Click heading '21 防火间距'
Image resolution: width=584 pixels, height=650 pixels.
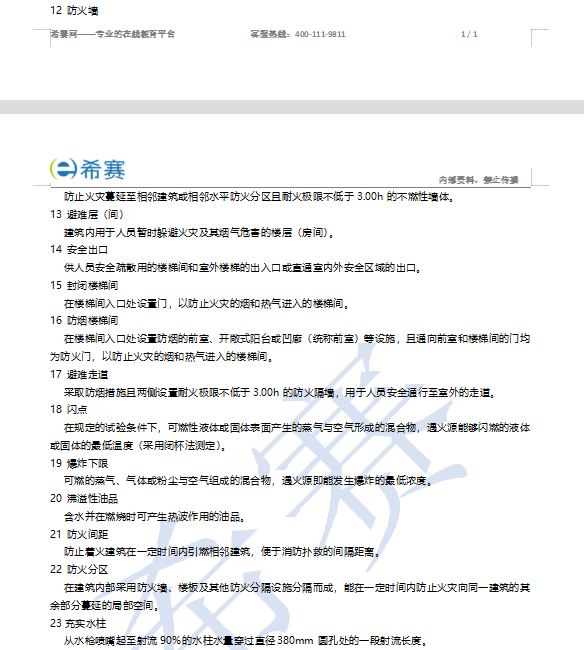pyautogui.click(x=79, y=534)
